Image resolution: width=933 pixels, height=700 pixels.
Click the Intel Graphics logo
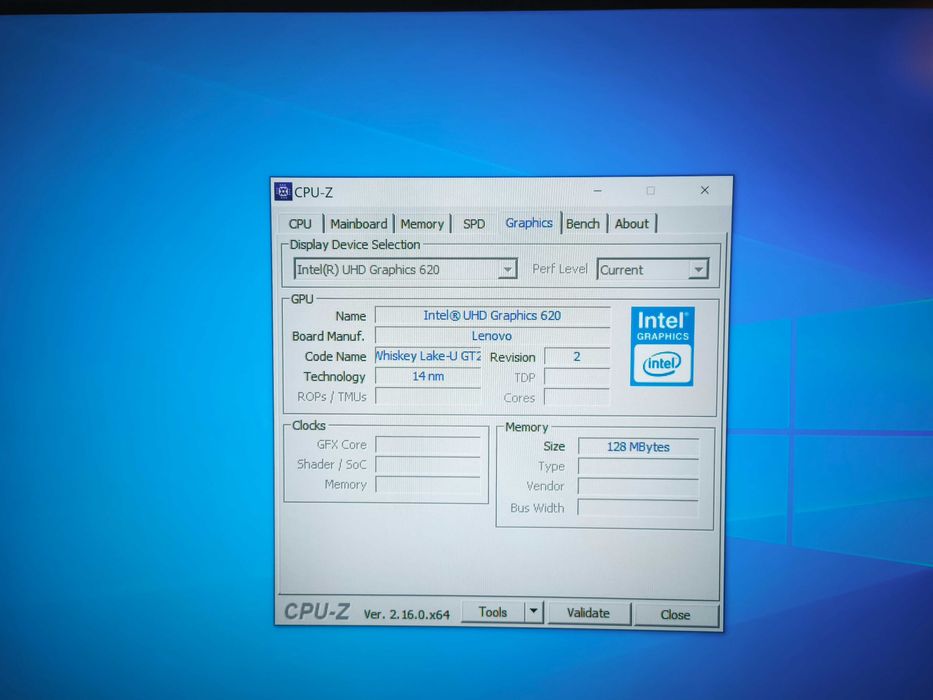click(662, 346)
